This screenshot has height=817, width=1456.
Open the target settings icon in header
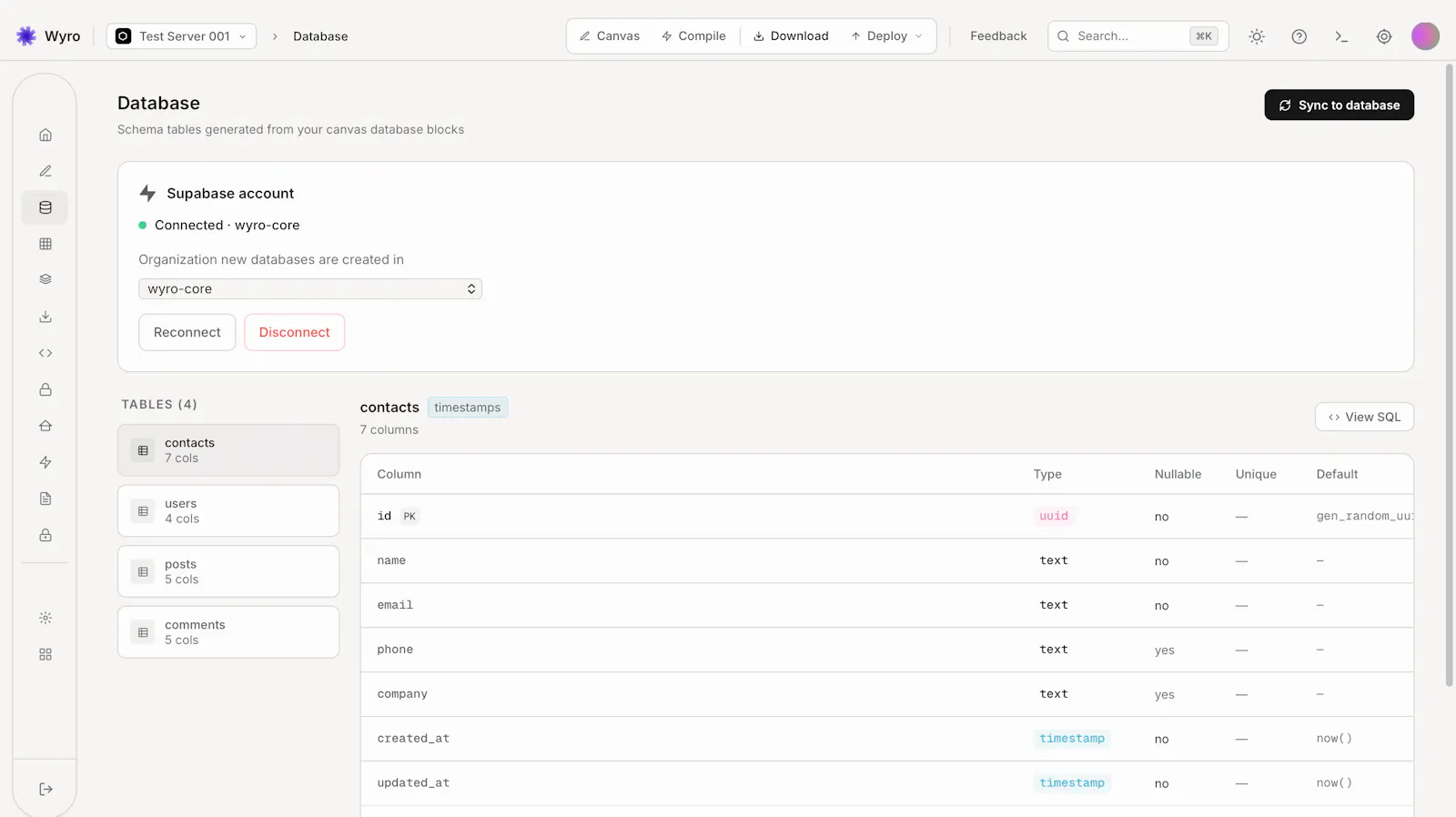pyautogui.click(x=1384, y=36)
